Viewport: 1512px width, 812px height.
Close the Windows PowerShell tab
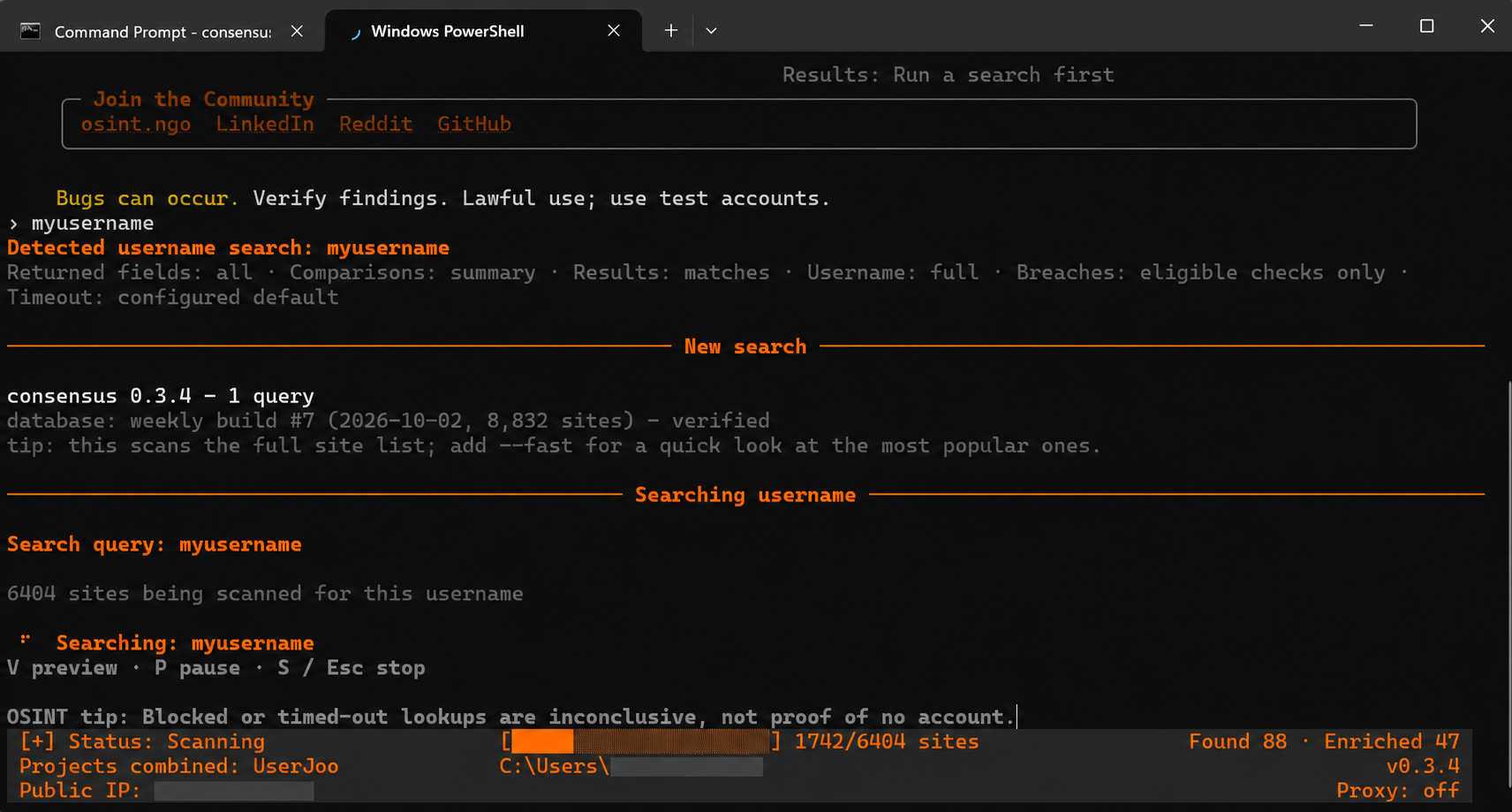coord(614,31)
